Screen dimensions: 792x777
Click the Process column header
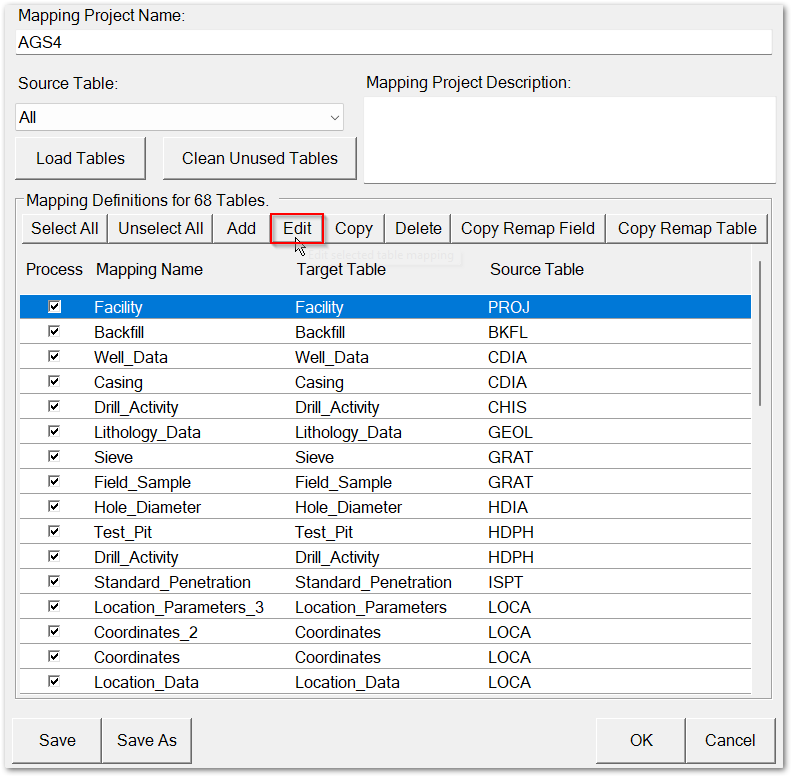tap(54, 269)
